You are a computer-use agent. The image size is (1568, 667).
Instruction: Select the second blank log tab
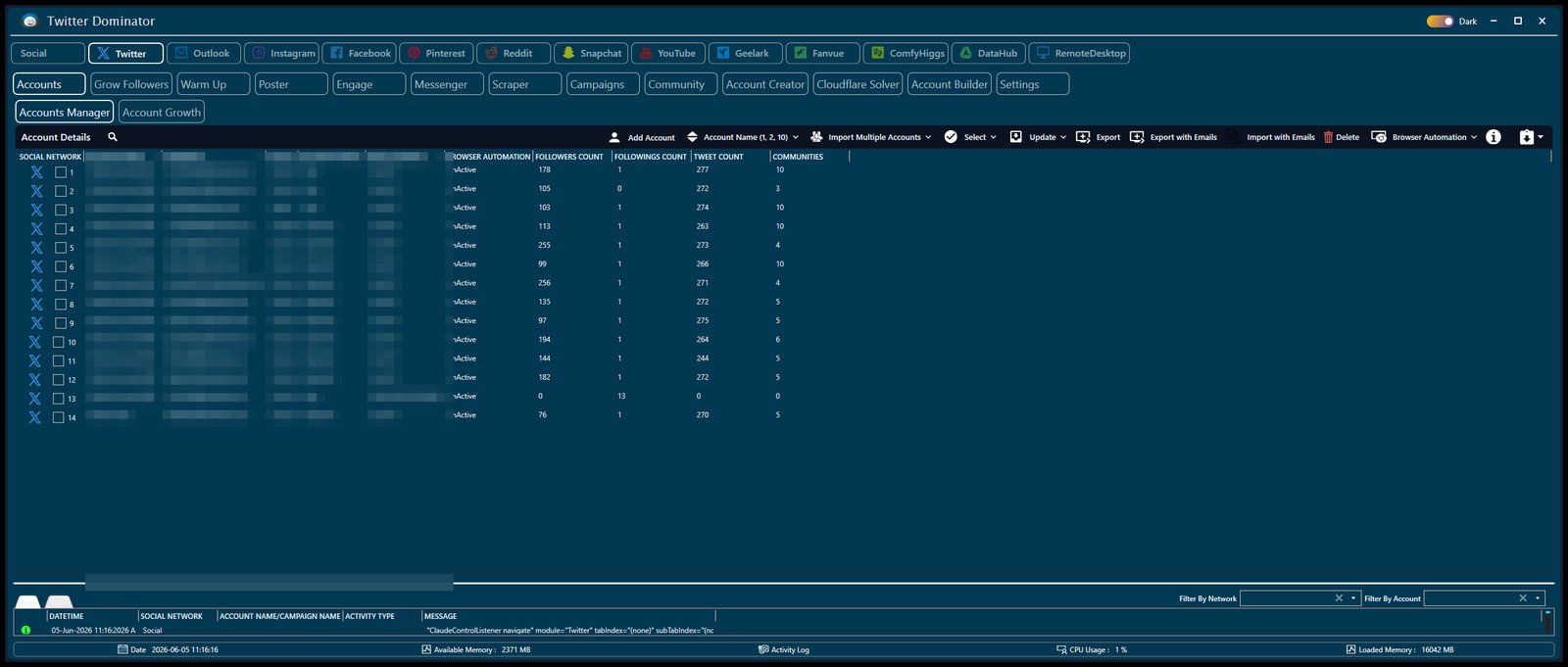[59, 601]
